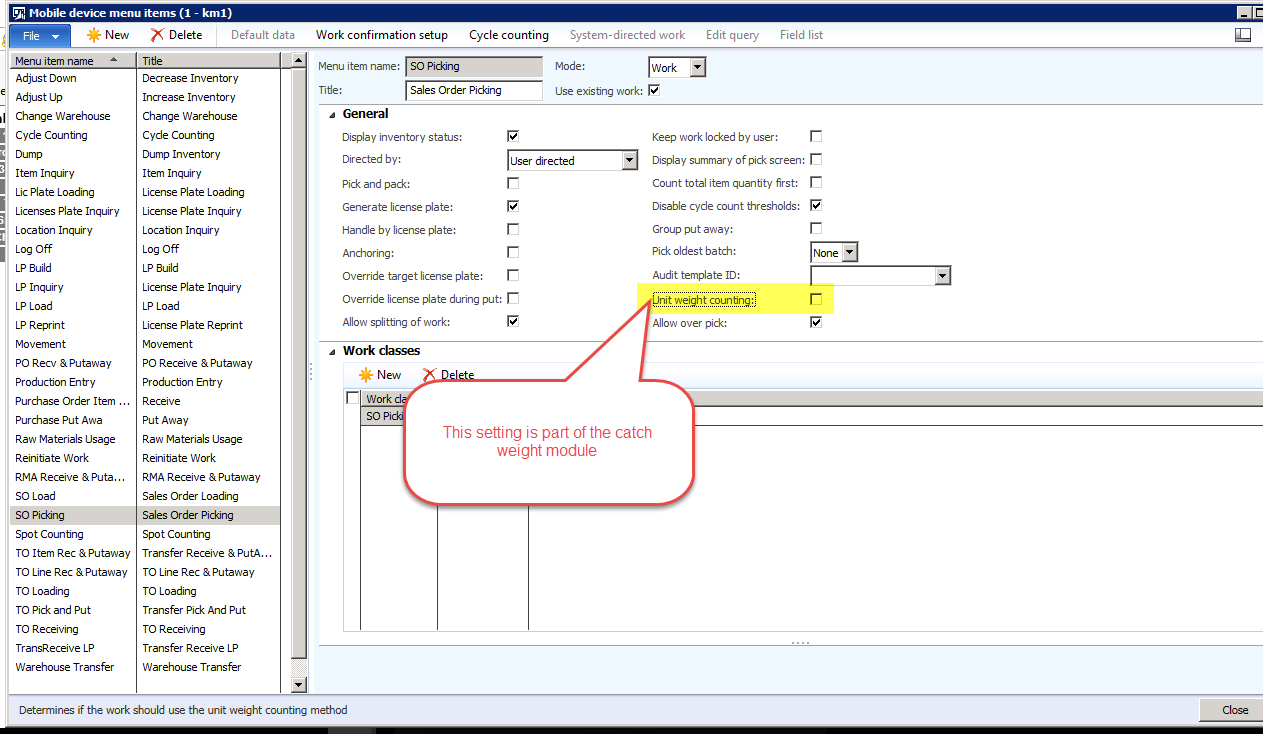Toggle Pick and pack checkbox
This screenshot has height=734, width=1263.
tap(513, 184)
